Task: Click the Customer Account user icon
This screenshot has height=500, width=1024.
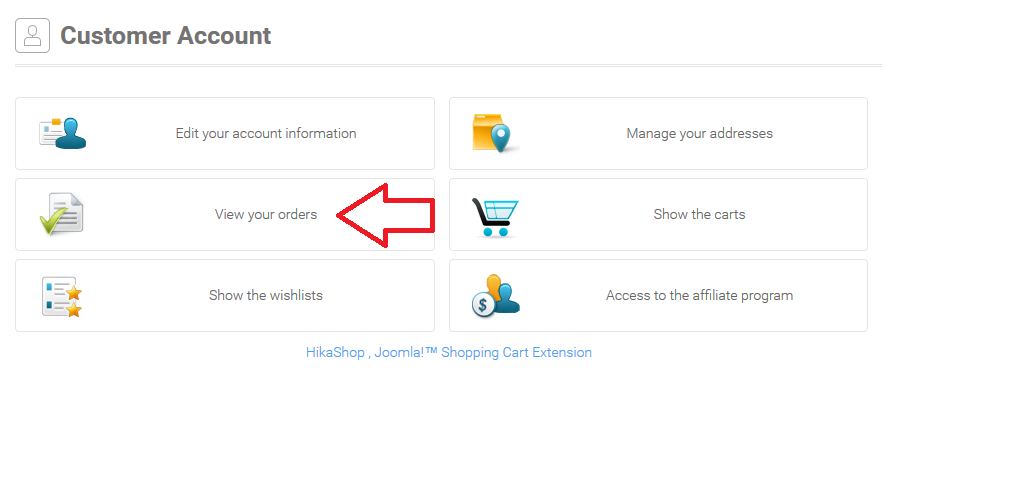Action: 33,35
